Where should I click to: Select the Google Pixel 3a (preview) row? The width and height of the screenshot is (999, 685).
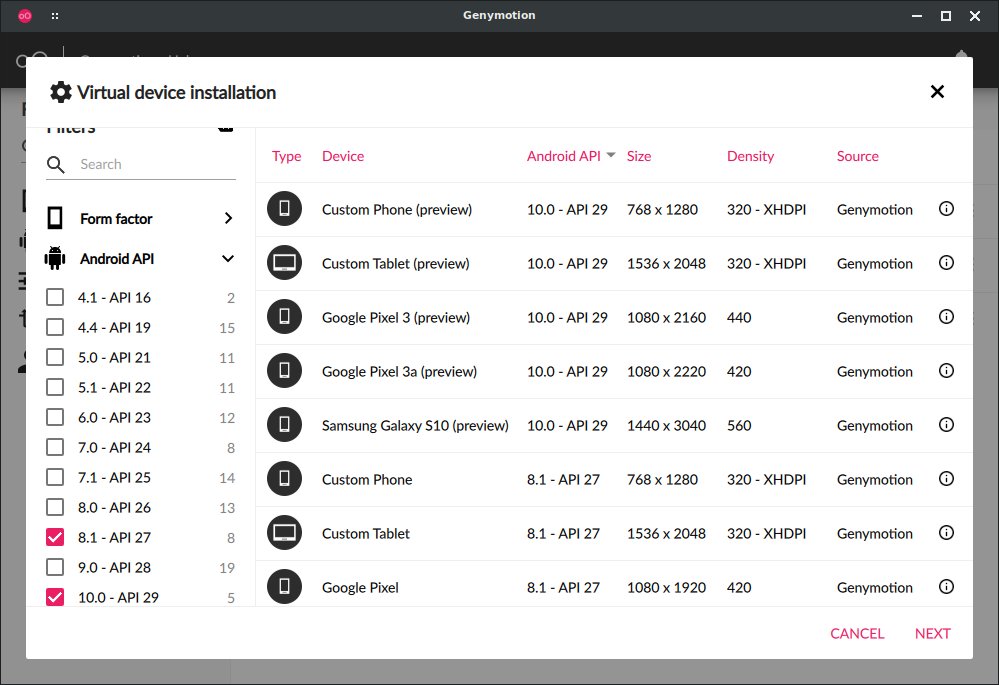[x=614, y=371]
